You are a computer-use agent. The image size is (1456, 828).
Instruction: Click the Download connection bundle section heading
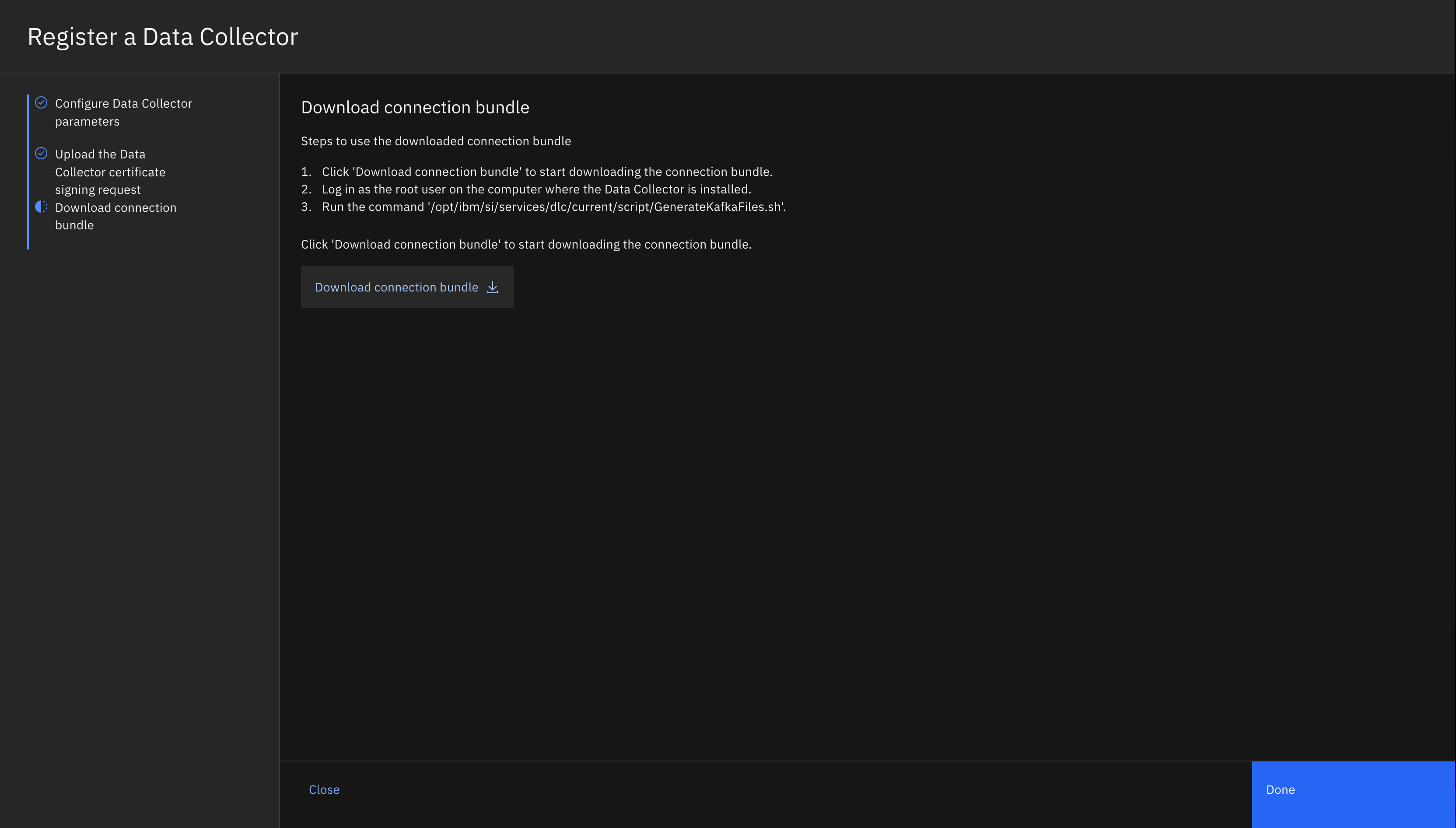(x=415, y=108)
